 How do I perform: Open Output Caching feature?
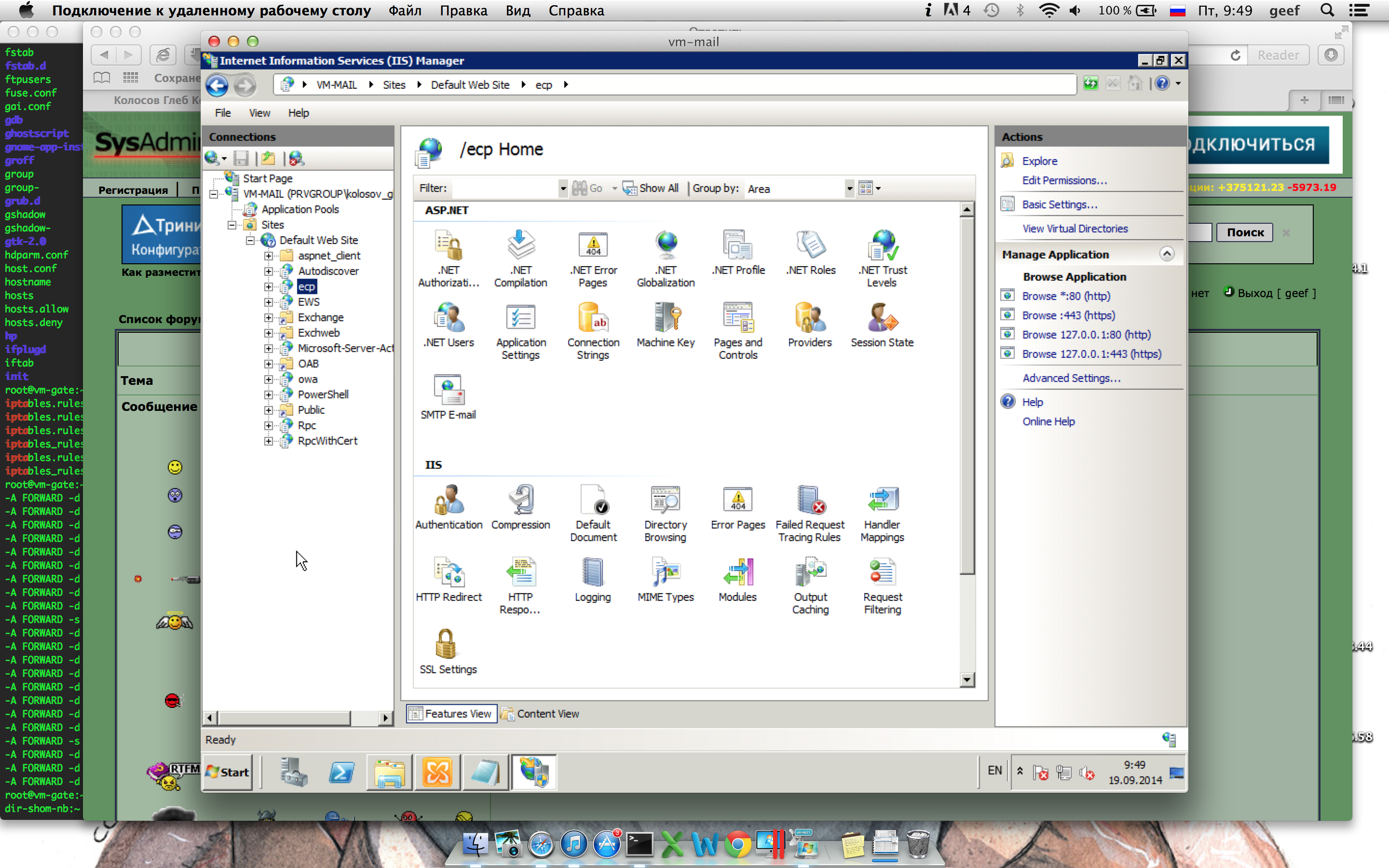[810, 585]
